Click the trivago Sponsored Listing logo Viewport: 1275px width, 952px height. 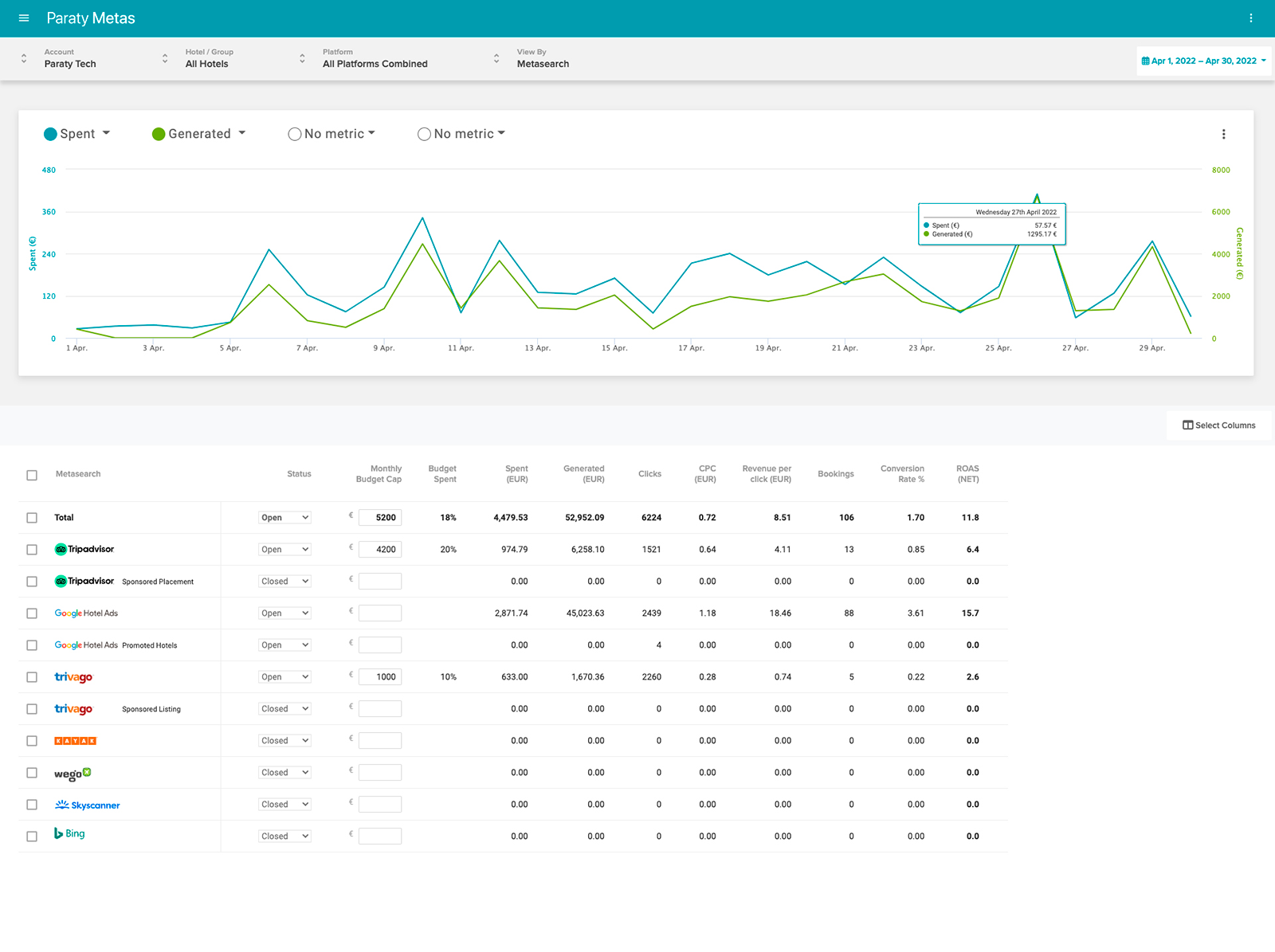point(73,709)
